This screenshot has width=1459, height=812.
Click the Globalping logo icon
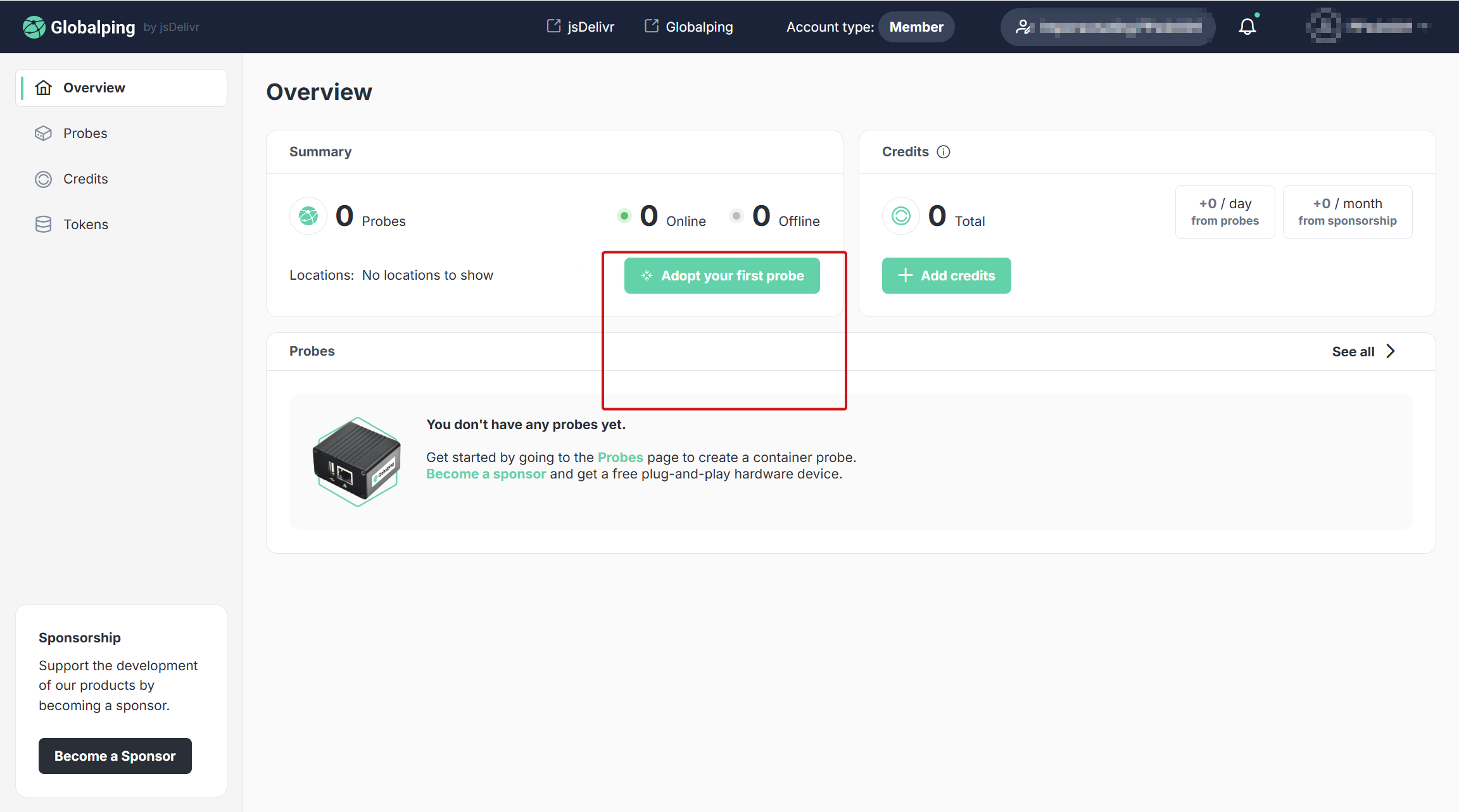pos(34,27)
